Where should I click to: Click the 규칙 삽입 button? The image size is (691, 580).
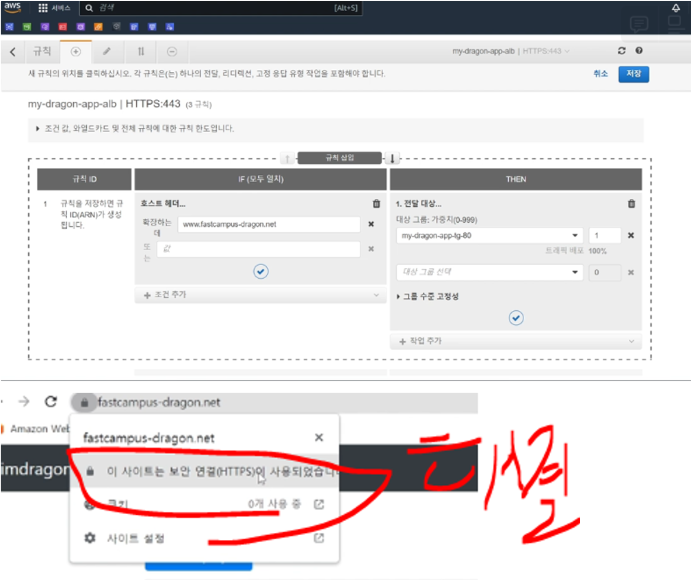point(339,158)
